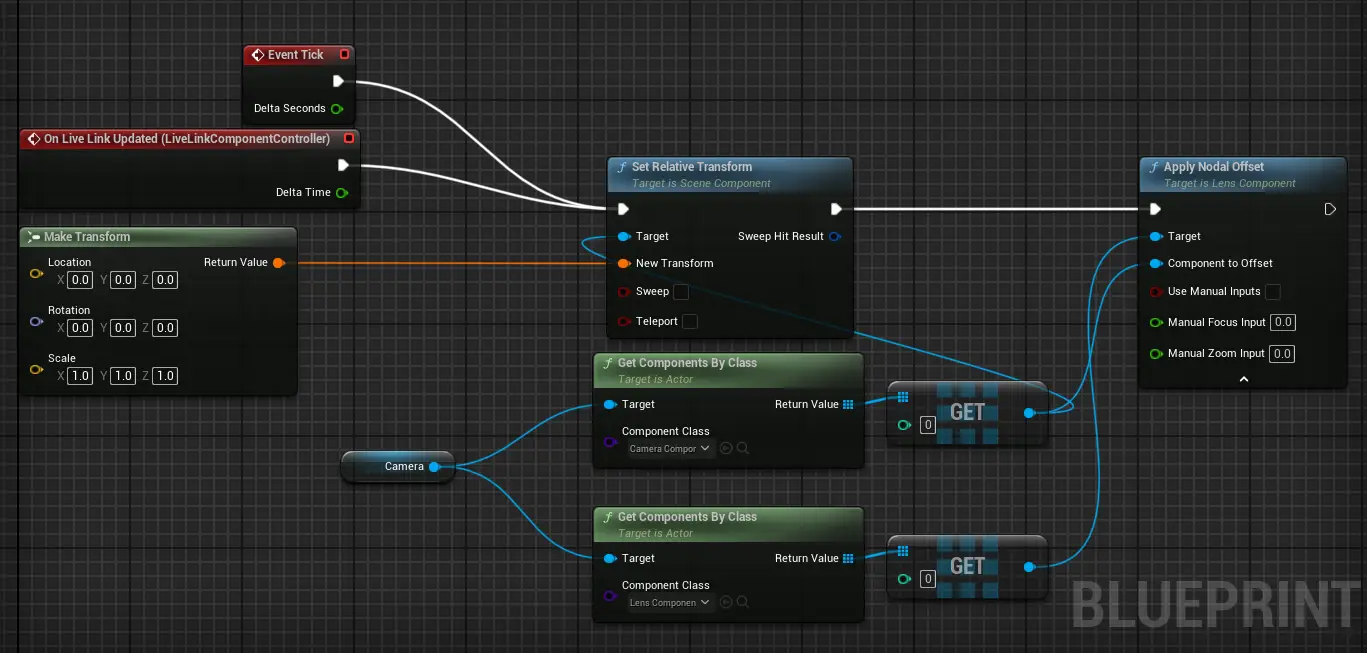Click the Camera variable output pin
This screenshot has width=1367, height=653.
point(434,467)
